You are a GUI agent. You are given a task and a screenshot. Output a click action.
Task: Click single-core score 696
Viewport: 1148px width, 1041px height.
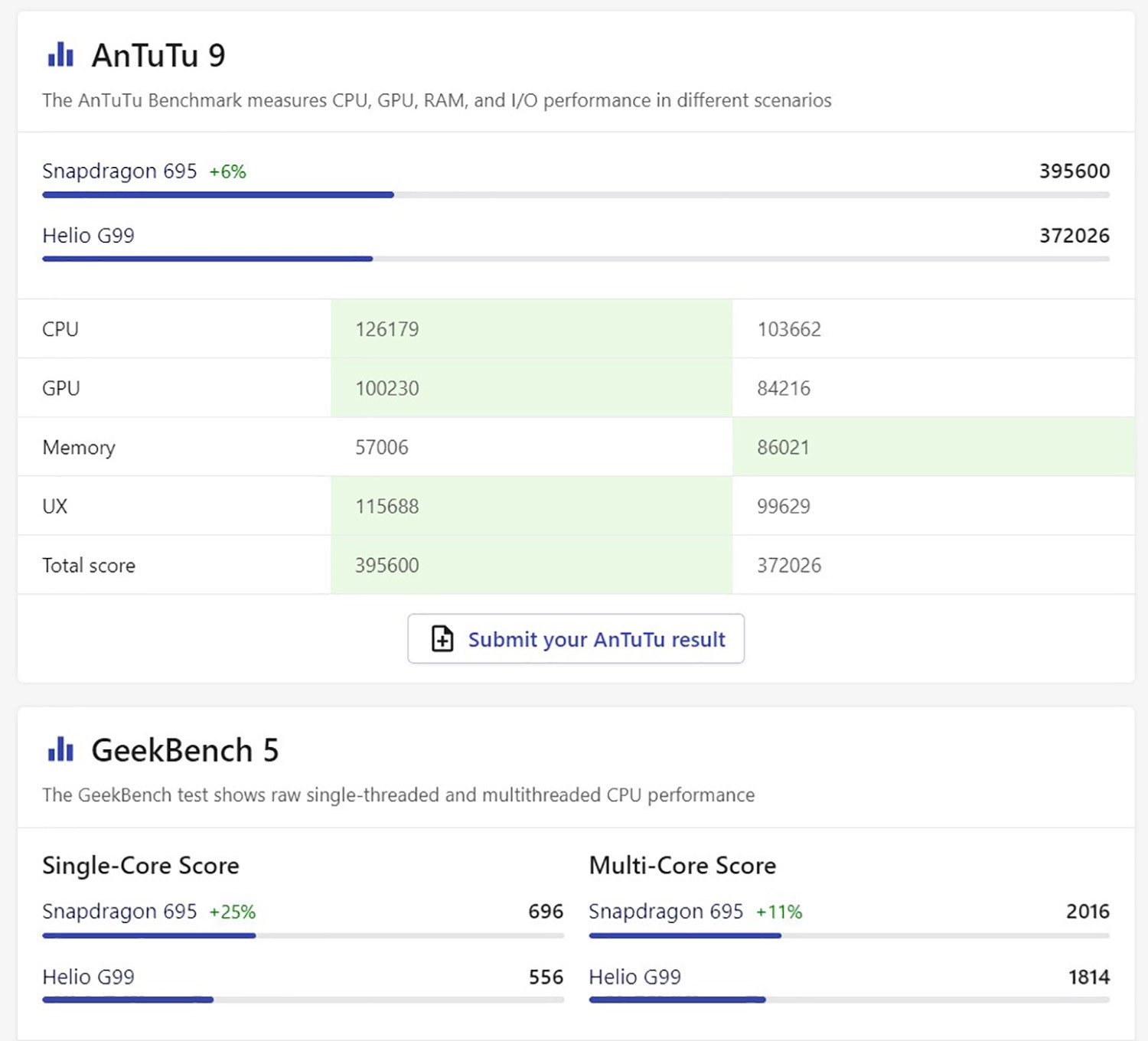[546, 911]
